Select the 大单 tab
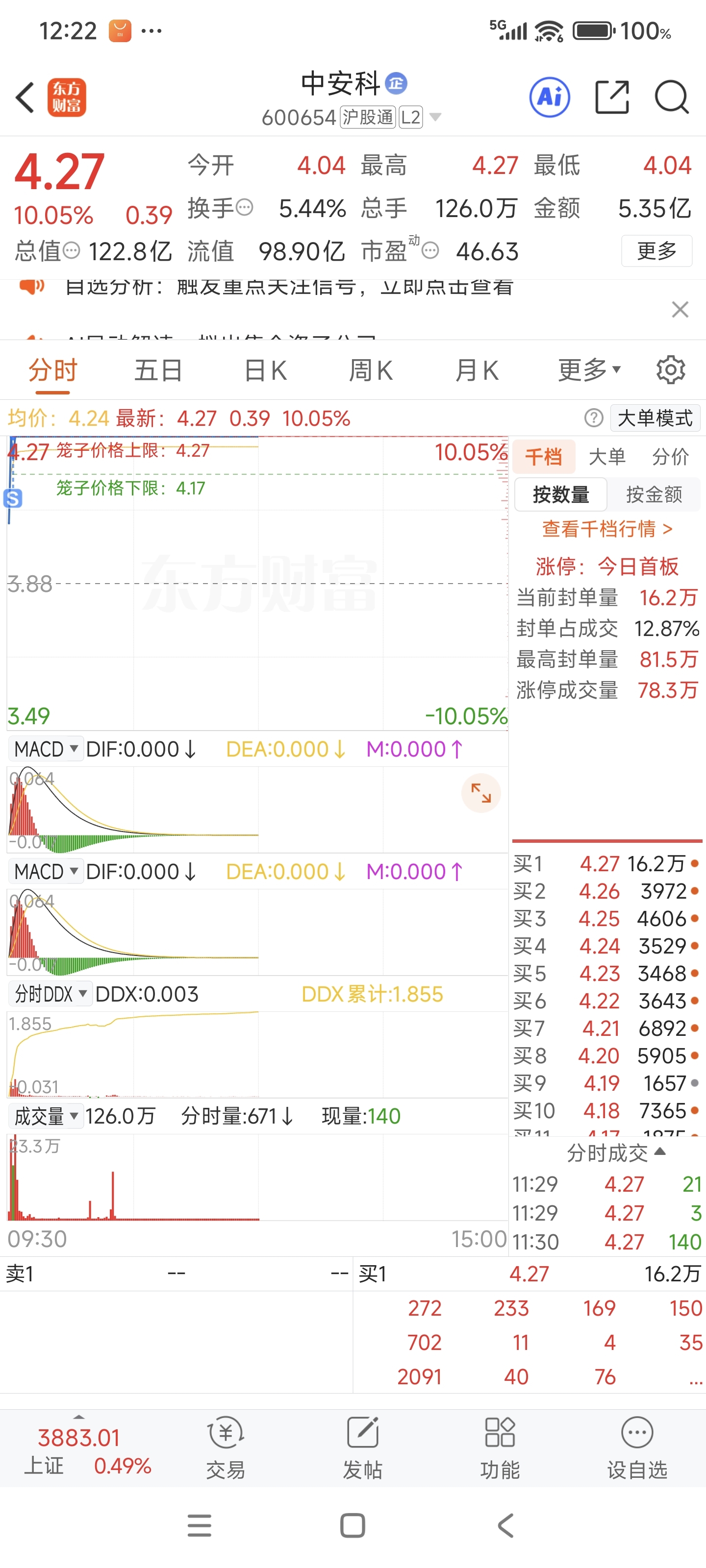 [606, 457]
